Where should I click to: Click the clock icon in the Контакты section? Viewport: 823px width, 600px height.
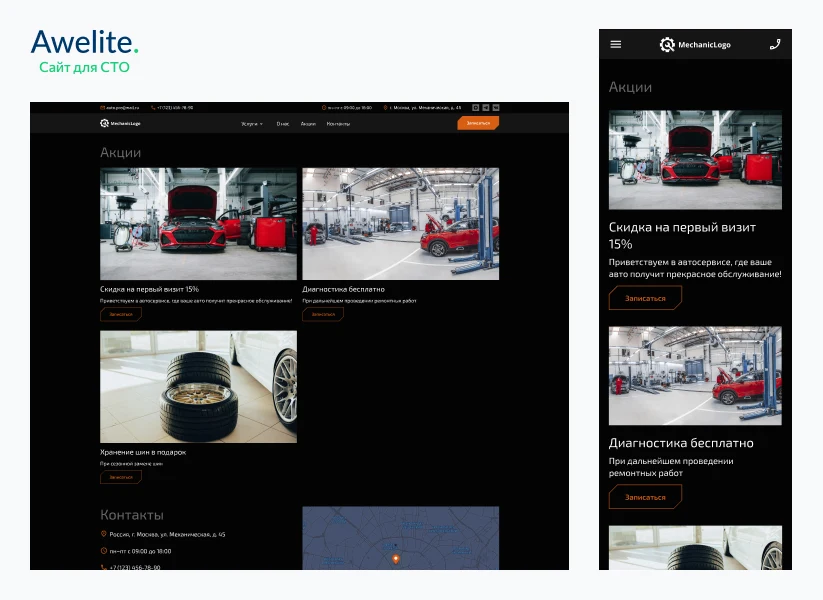103,551
